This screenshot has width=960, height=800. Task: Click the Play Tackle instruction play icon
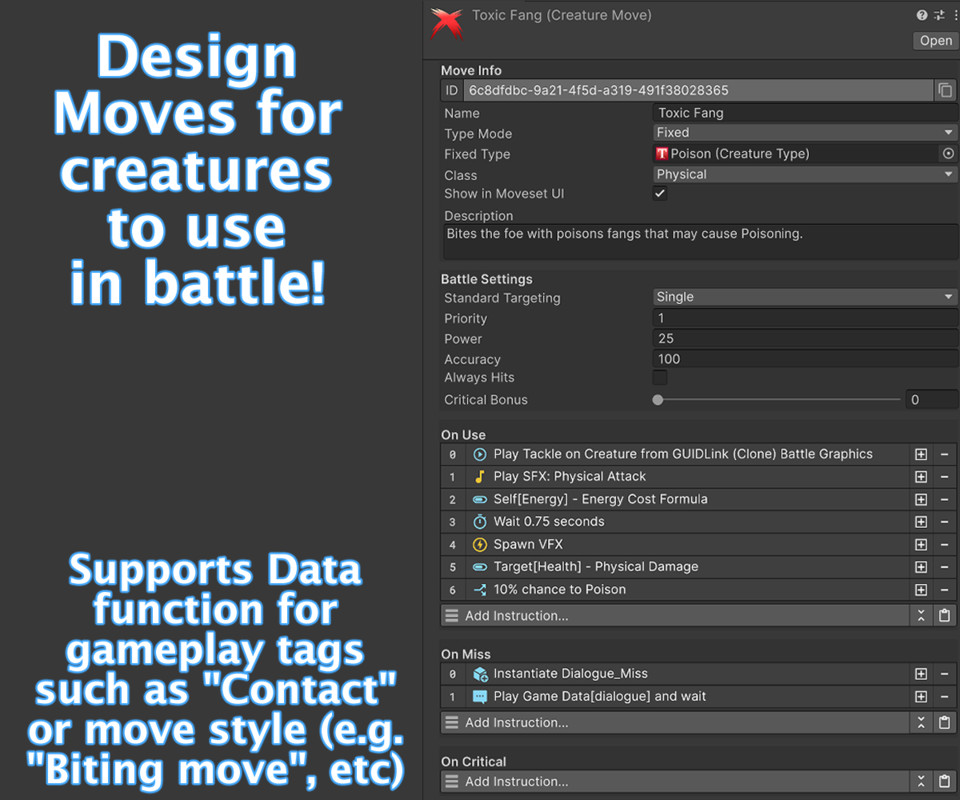pyautogui.click(x=480, y=454)
